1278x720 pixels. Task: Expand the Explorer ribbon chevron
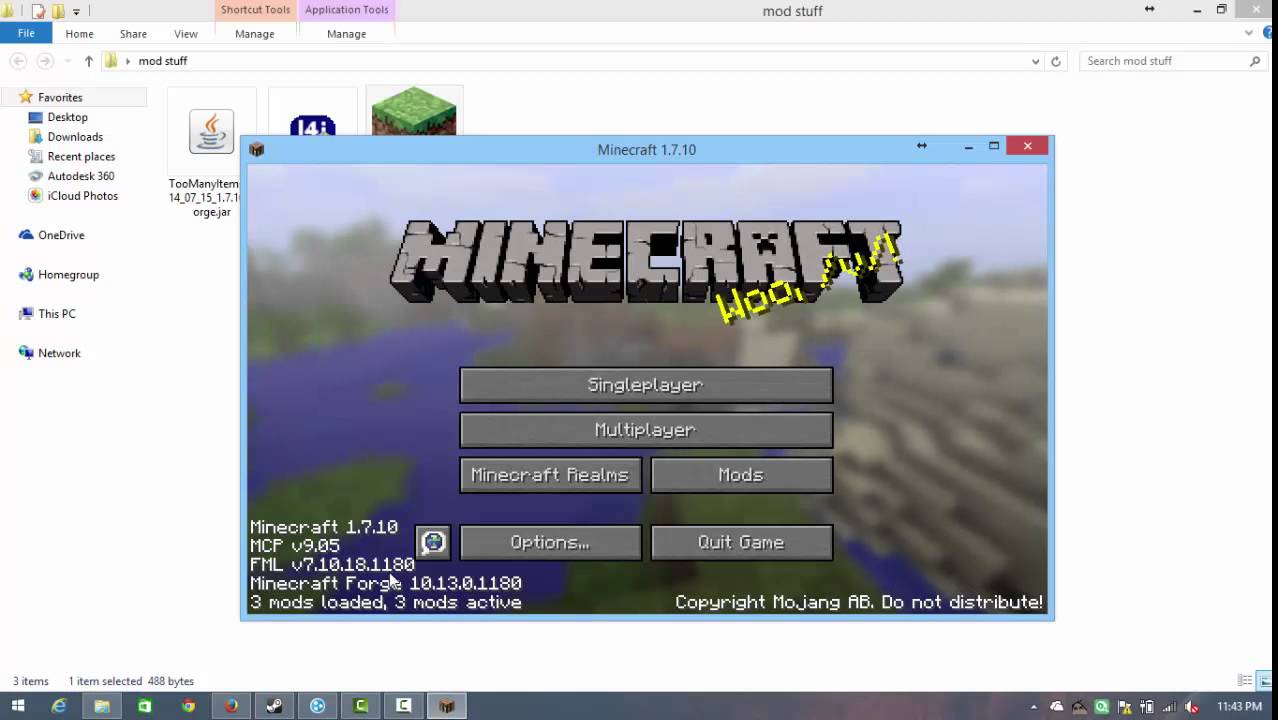1249,33
